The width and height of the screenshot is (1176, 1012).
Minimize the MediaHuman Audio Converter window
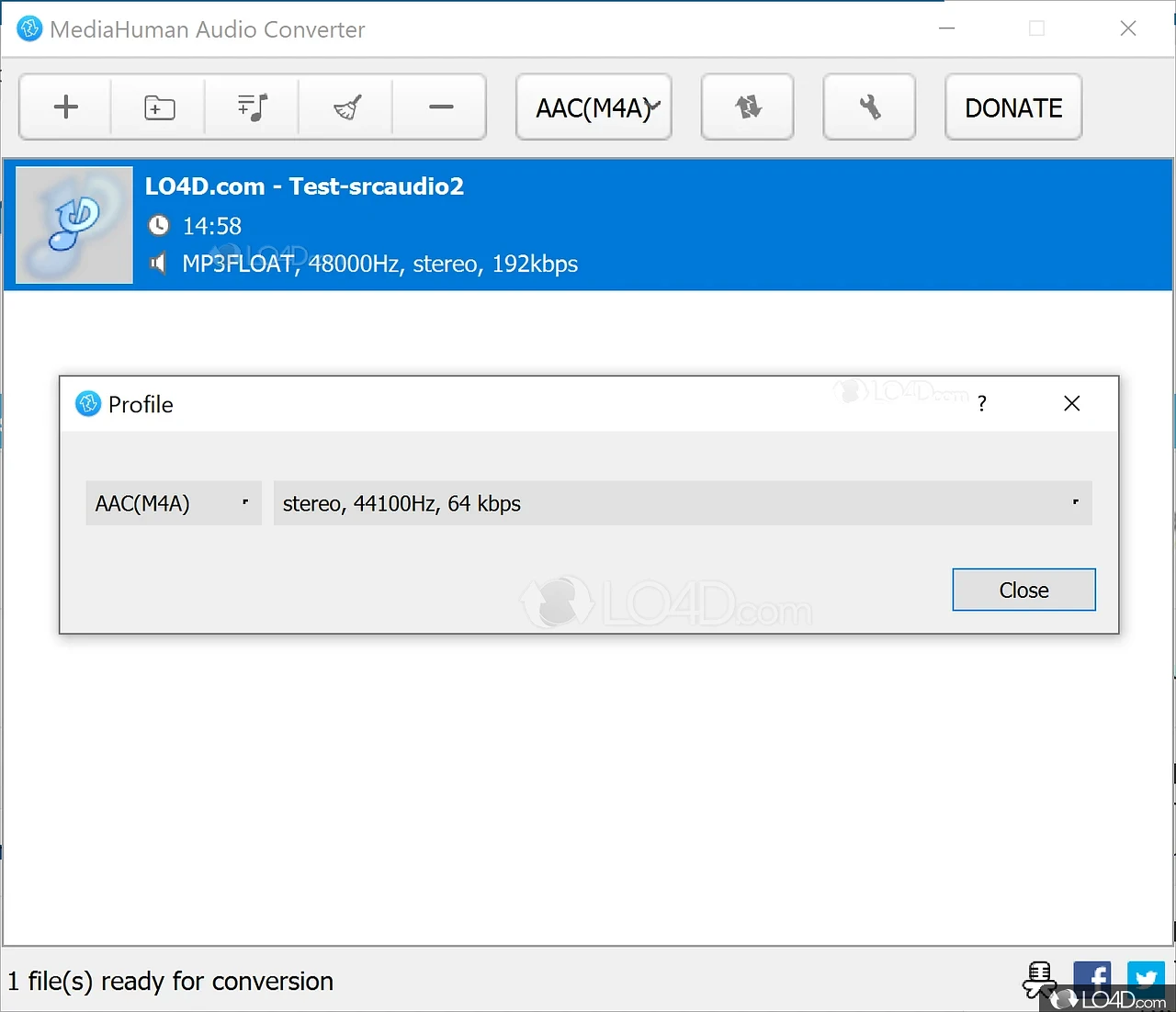[x=947, y=28]
